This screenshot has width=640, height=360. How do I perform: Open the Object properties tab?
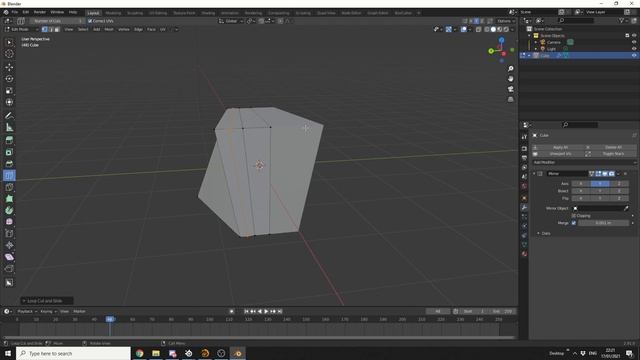click(524, 198)
